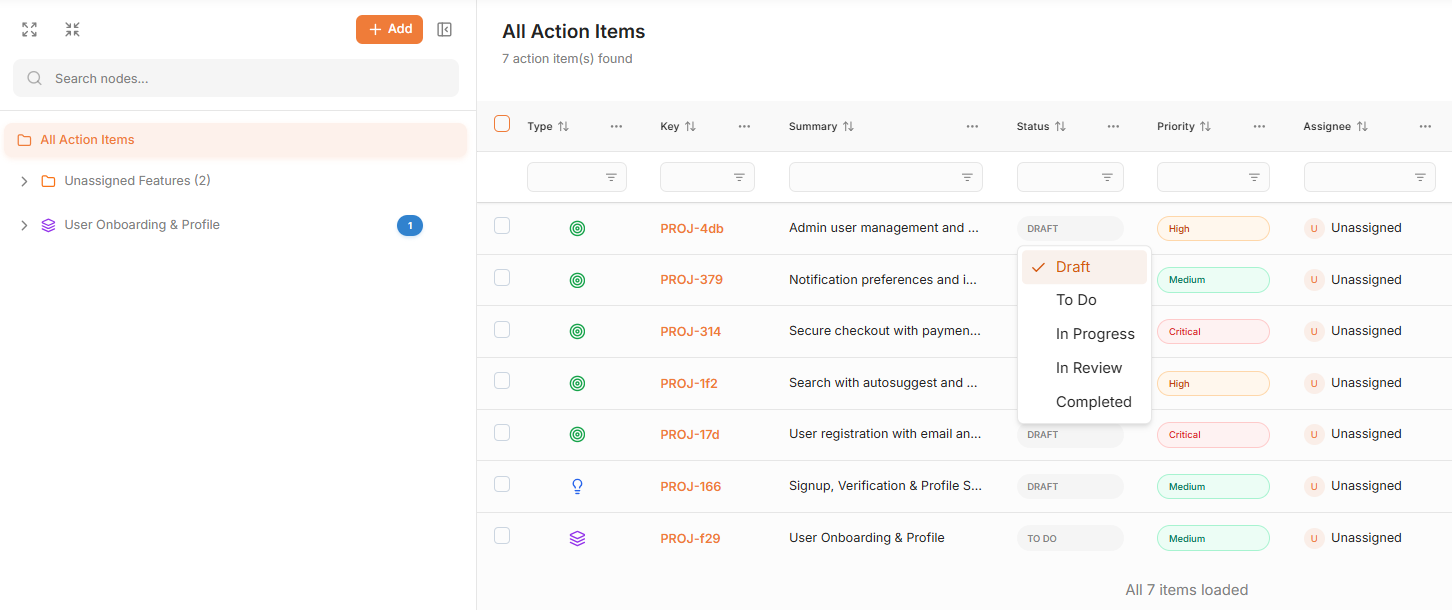
Task: Click lightbulb type icon for PROJ-166
Action: (x=577, y=486)
